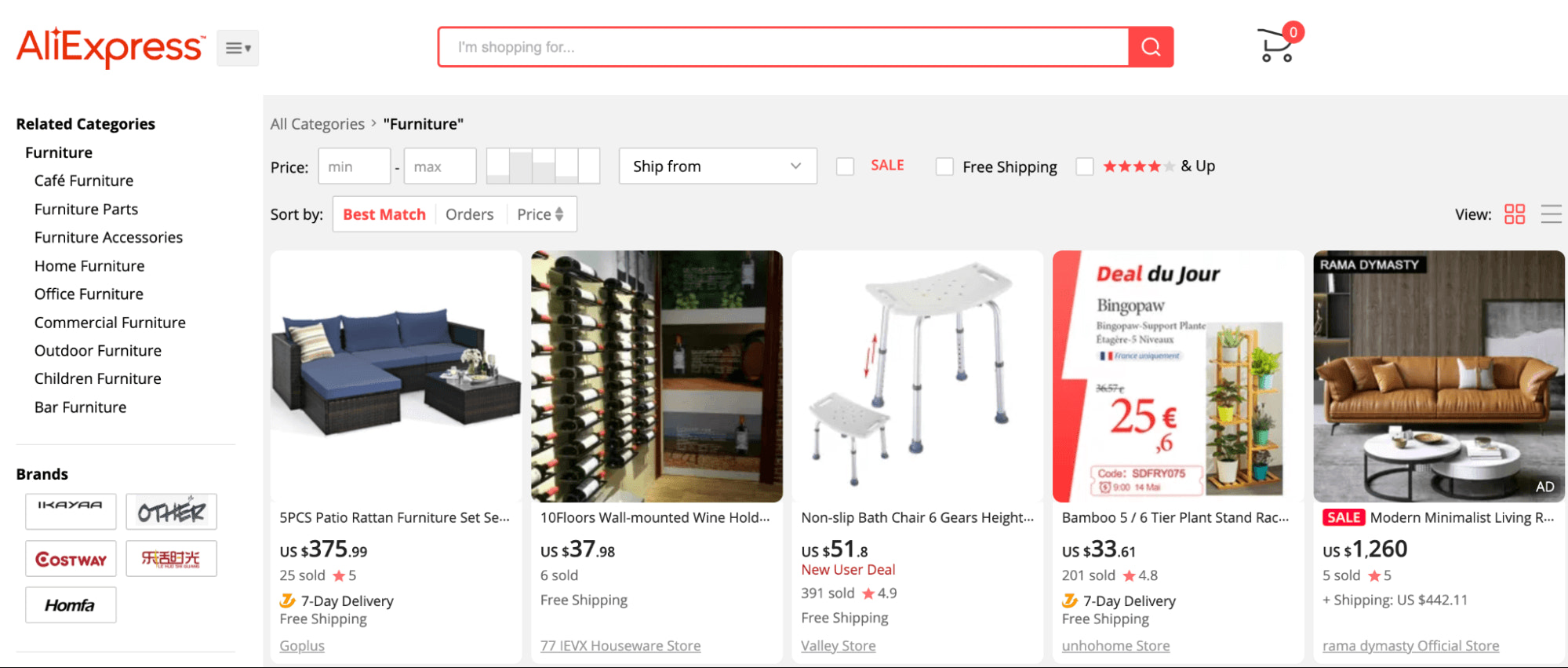
Task: Visit the Goplus store link
Action: click(x=302, y=645)
